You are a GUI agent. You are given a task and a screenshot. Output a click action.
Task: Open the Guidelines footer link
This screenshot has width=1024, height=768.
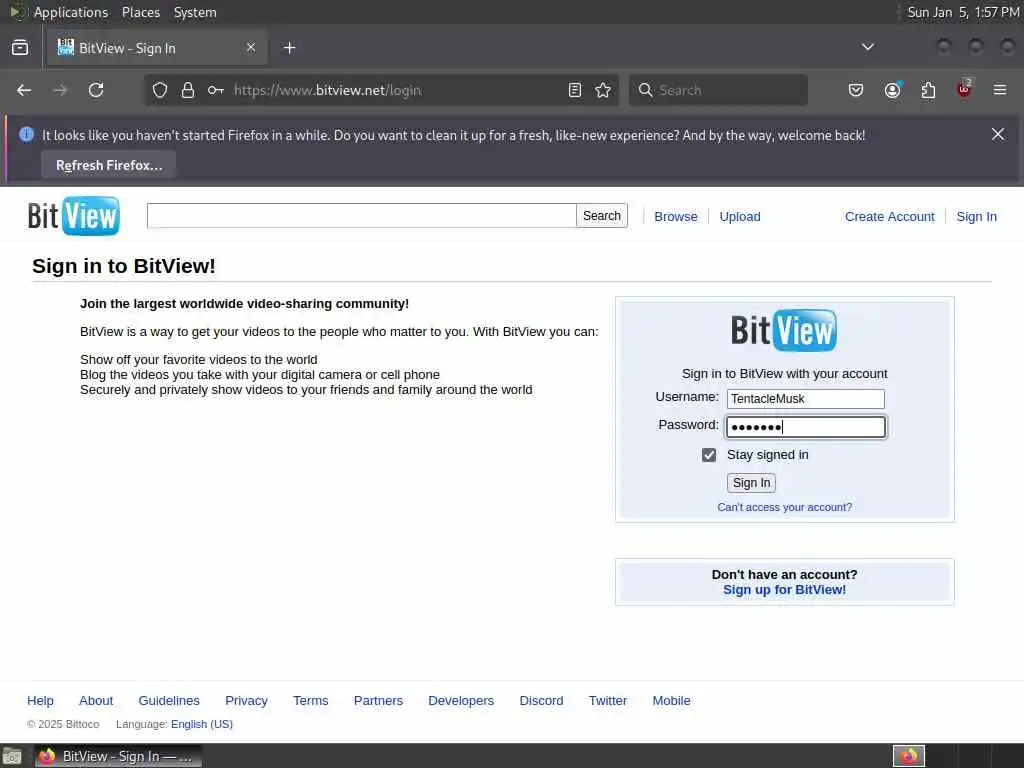pyautogui.click(x=169, y=701)
